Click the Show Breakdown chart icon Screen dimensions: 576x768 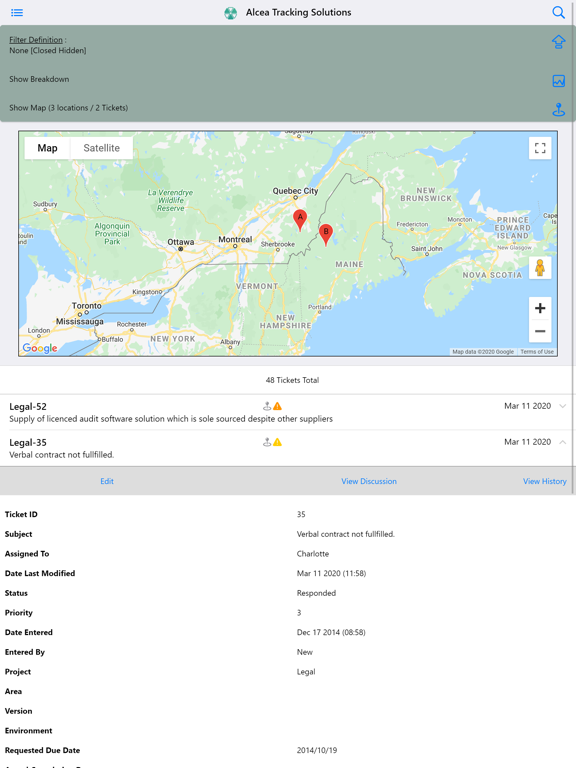click(558, 81)
